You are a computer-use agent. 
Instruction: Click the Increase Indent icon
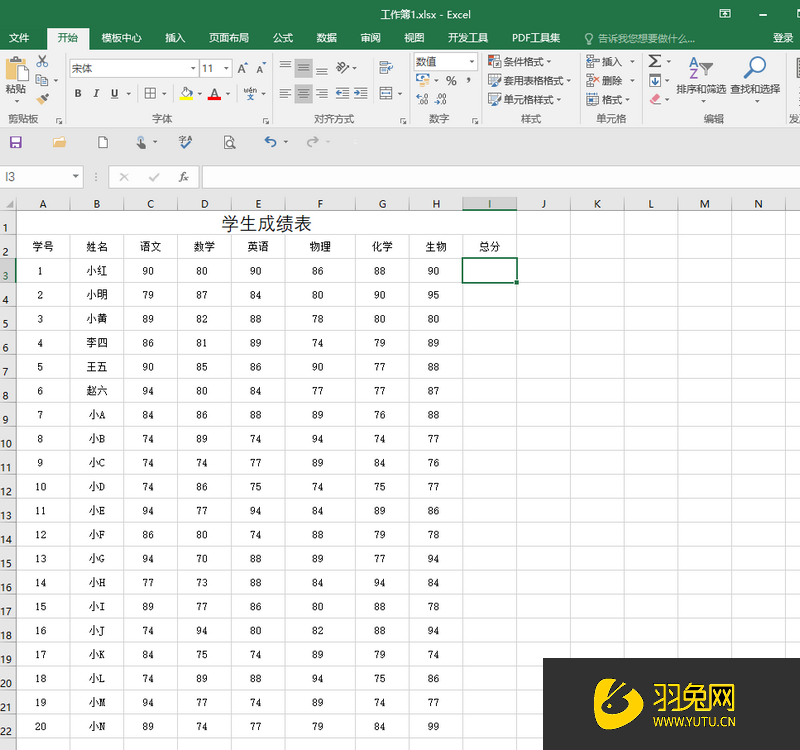[361, 93]
